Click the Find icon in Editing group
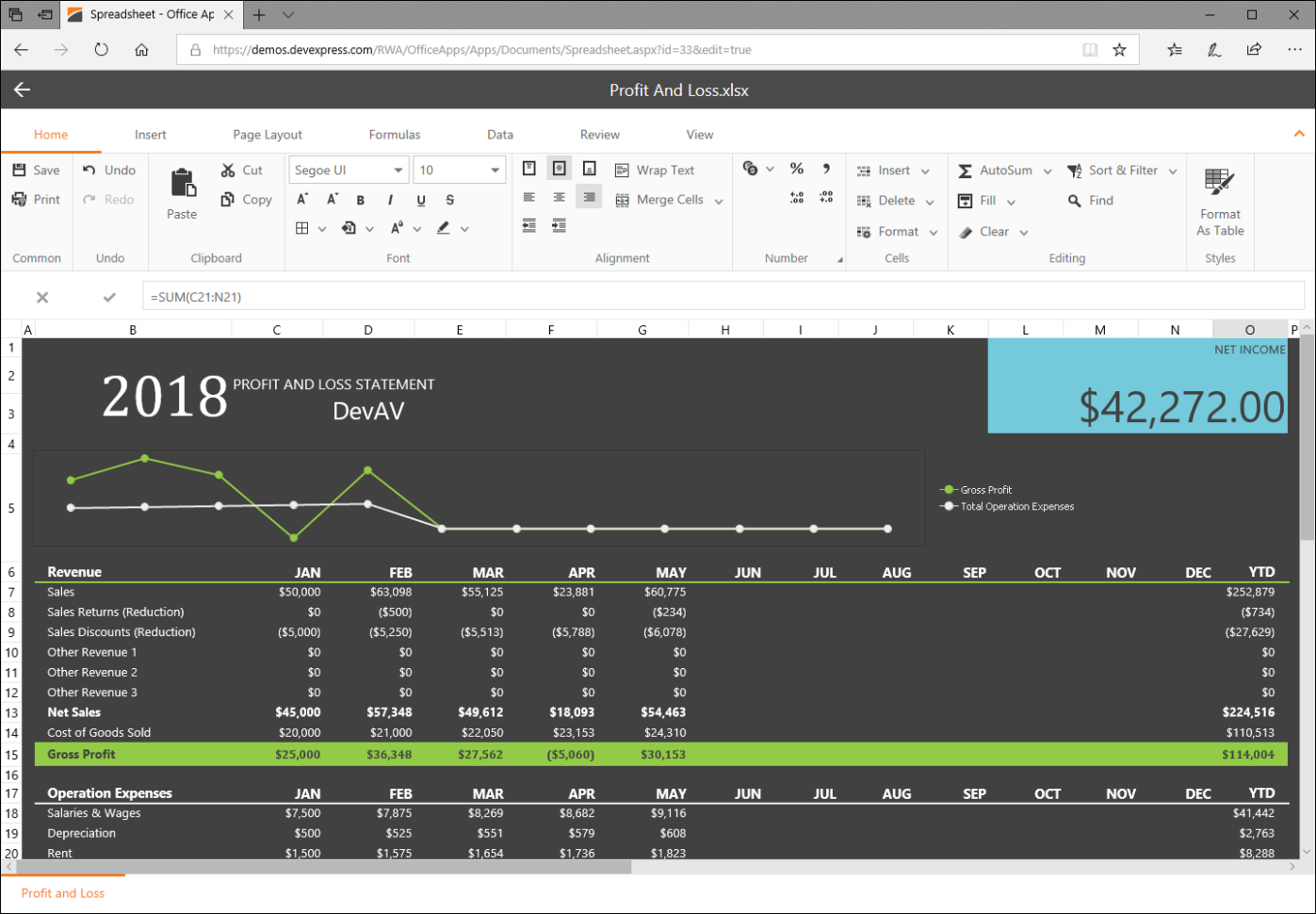 point(1075,200)
